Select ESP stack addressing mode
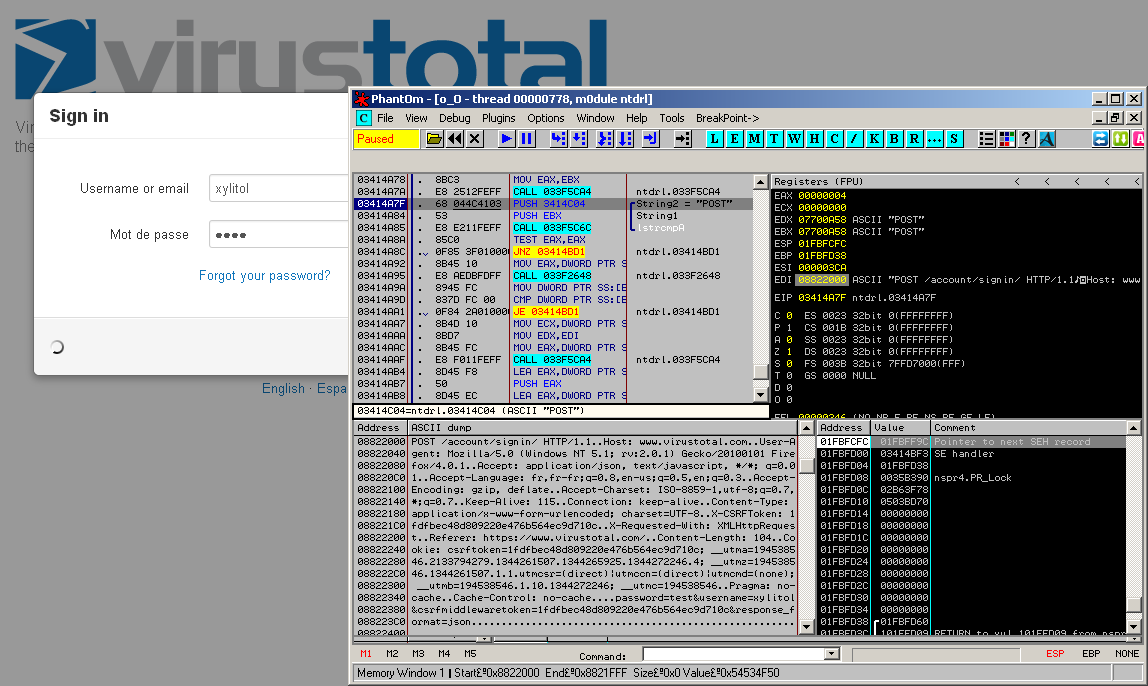The image size is (1148, 686). pos(1055,654)
